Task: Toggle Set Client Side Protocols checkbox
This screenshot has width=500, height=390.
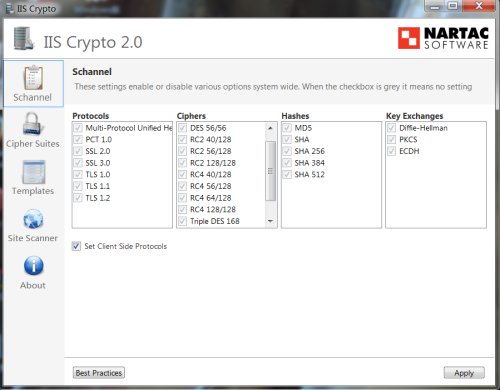Action: [x=76, y=246]
